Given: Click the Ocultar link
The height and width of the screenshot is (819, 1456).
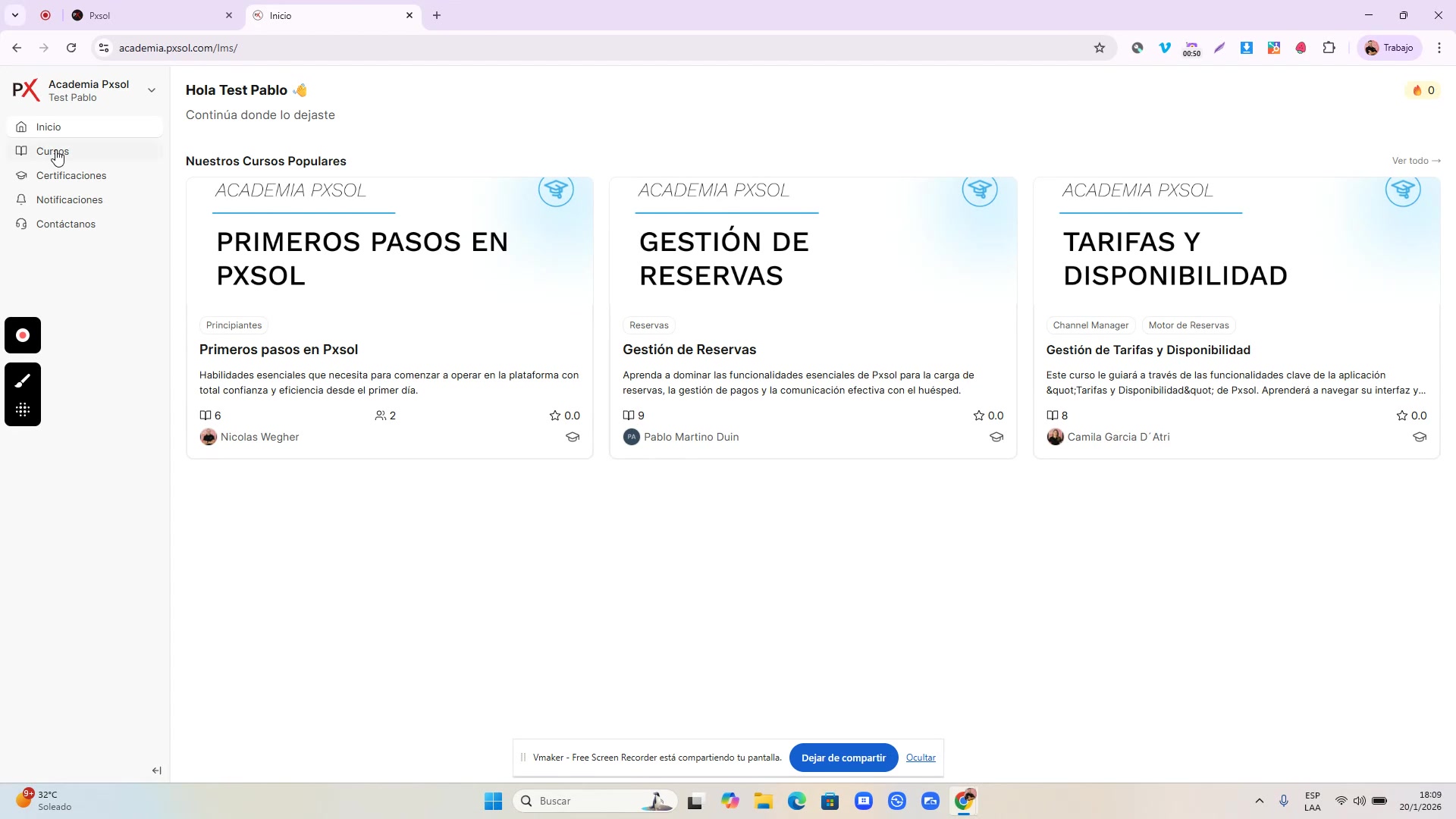Looking at the screenshot, I should pyautogui.click(x=921, y=758).
